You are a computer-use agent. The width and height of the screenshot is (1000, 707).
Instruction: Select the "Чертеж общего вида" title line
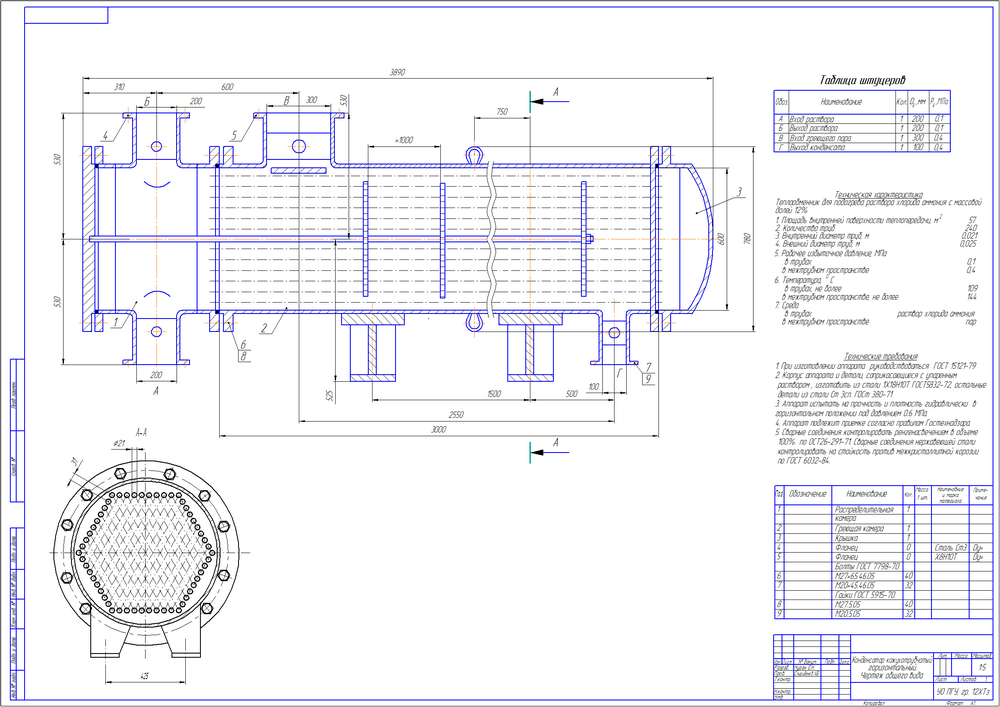(892, 675)
